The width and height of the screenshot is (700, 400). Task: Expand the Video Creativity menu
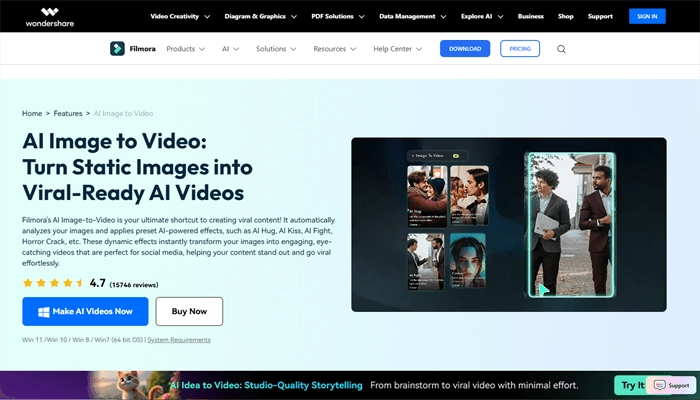(180, 17)
